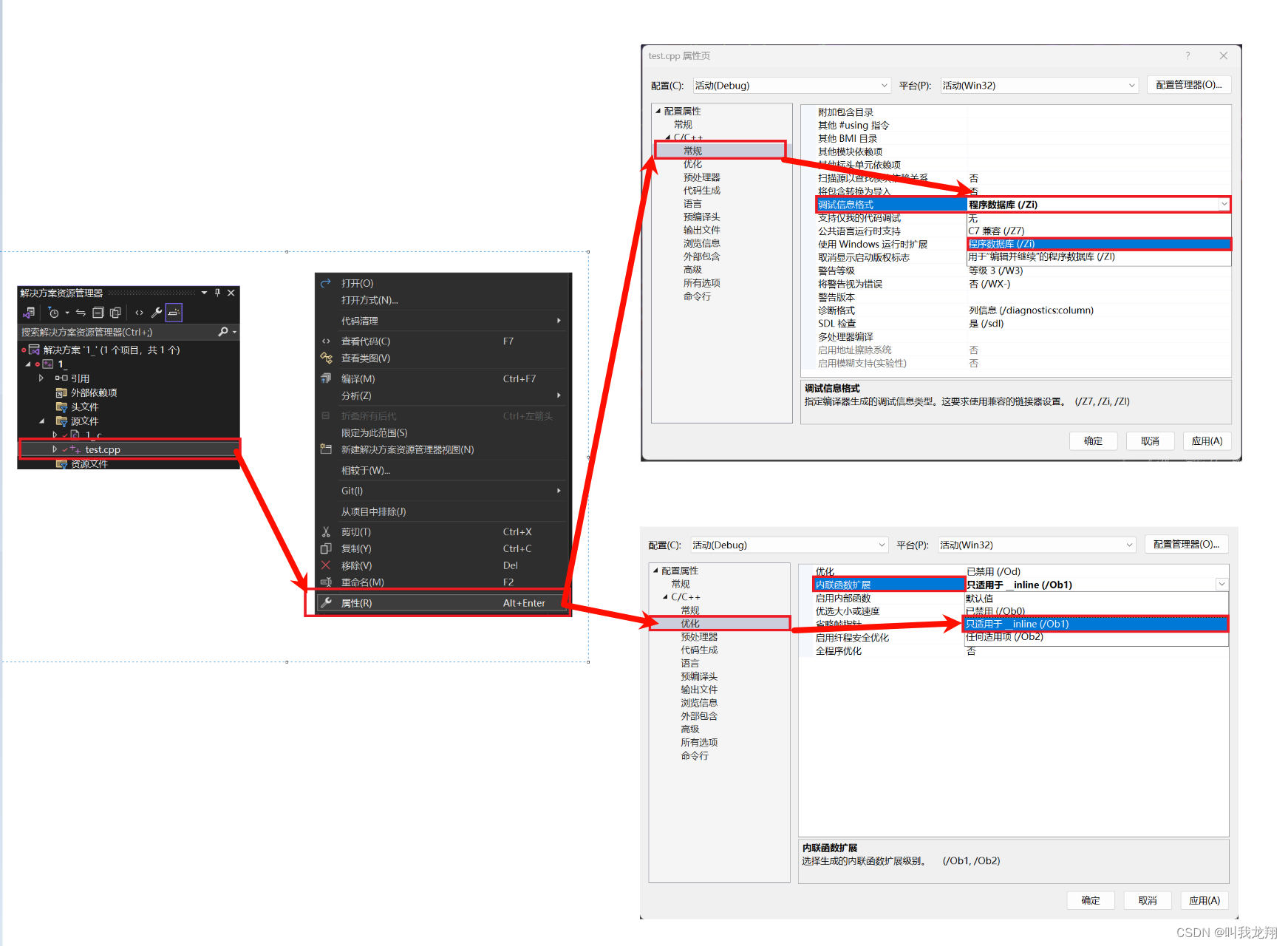
Task: Click the pin auto-hide icon of Solution Explorer
Action: (x=217, y=293)
